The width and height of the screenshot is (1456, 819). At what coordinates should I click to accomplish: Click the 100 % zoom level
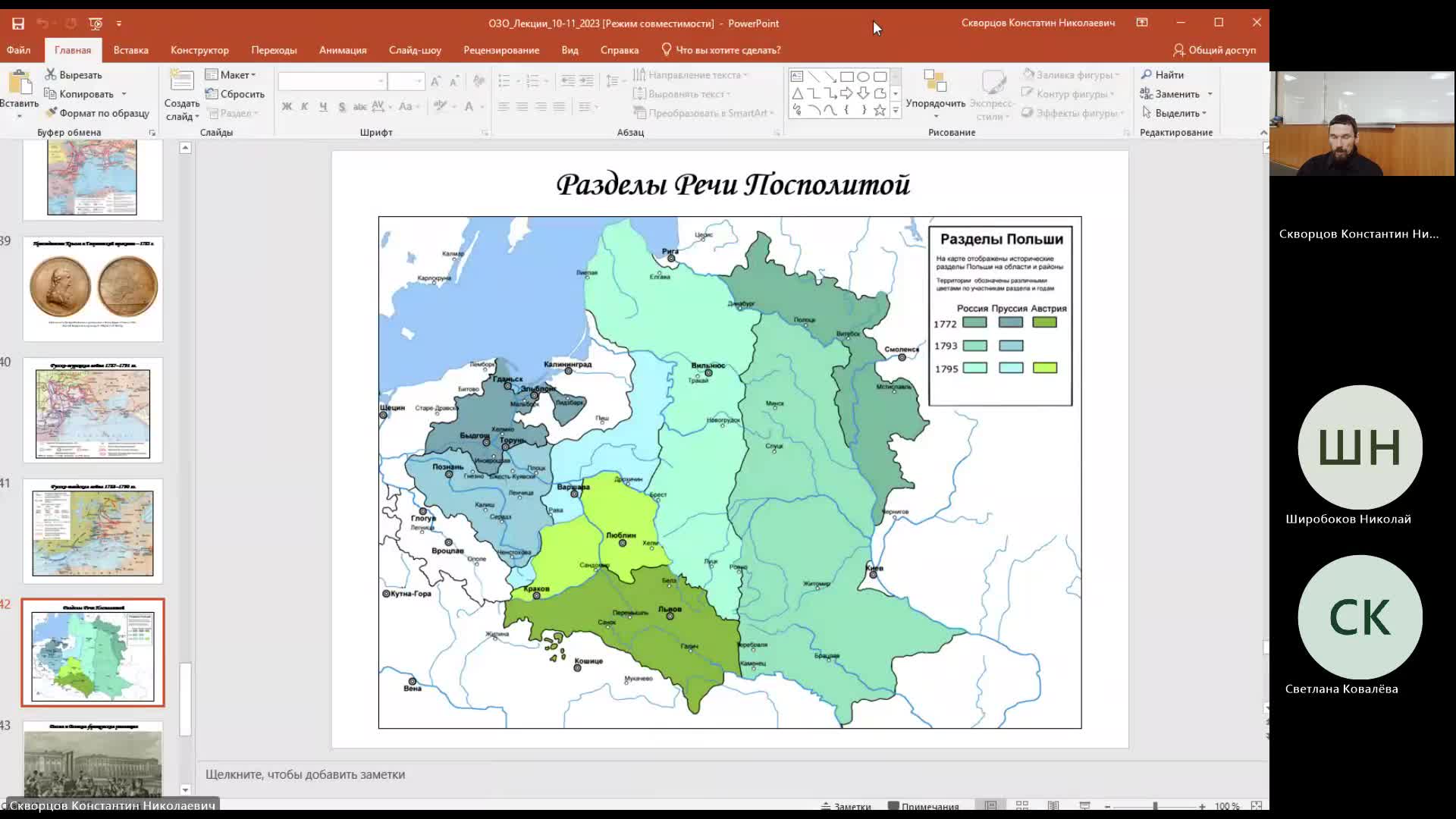(x=1226, y=806)
